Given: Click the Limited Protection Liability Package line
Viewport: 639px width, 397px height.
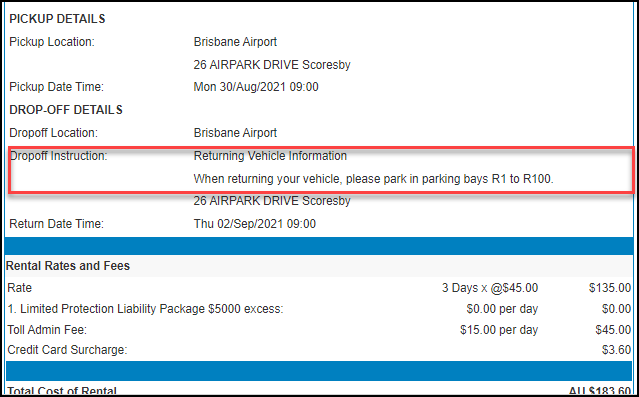Looking at the screenshot, I should (x=145, y=309).
